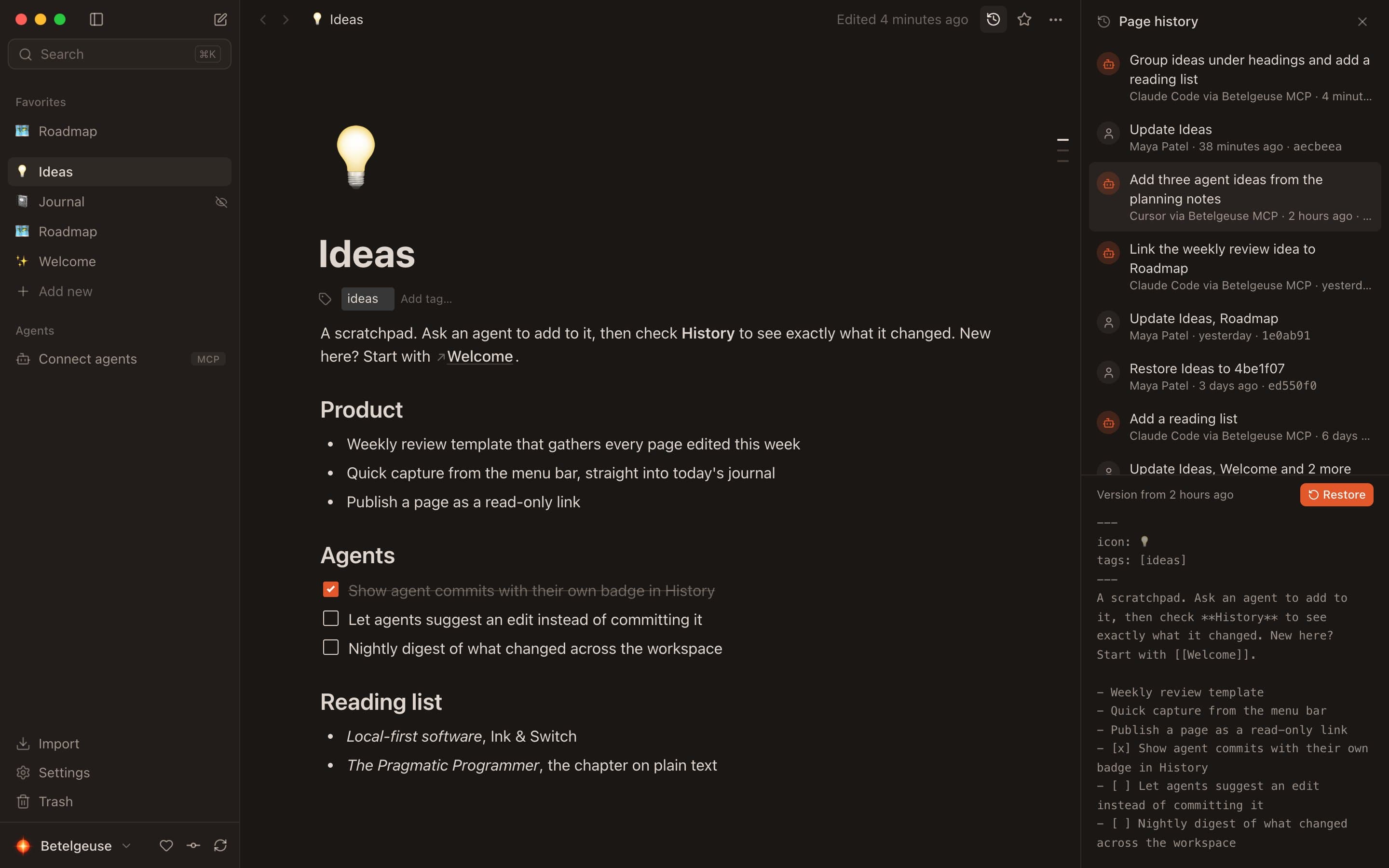
Task: Check the Let agents suggest an edit box
Action: (x=330, y=618)
